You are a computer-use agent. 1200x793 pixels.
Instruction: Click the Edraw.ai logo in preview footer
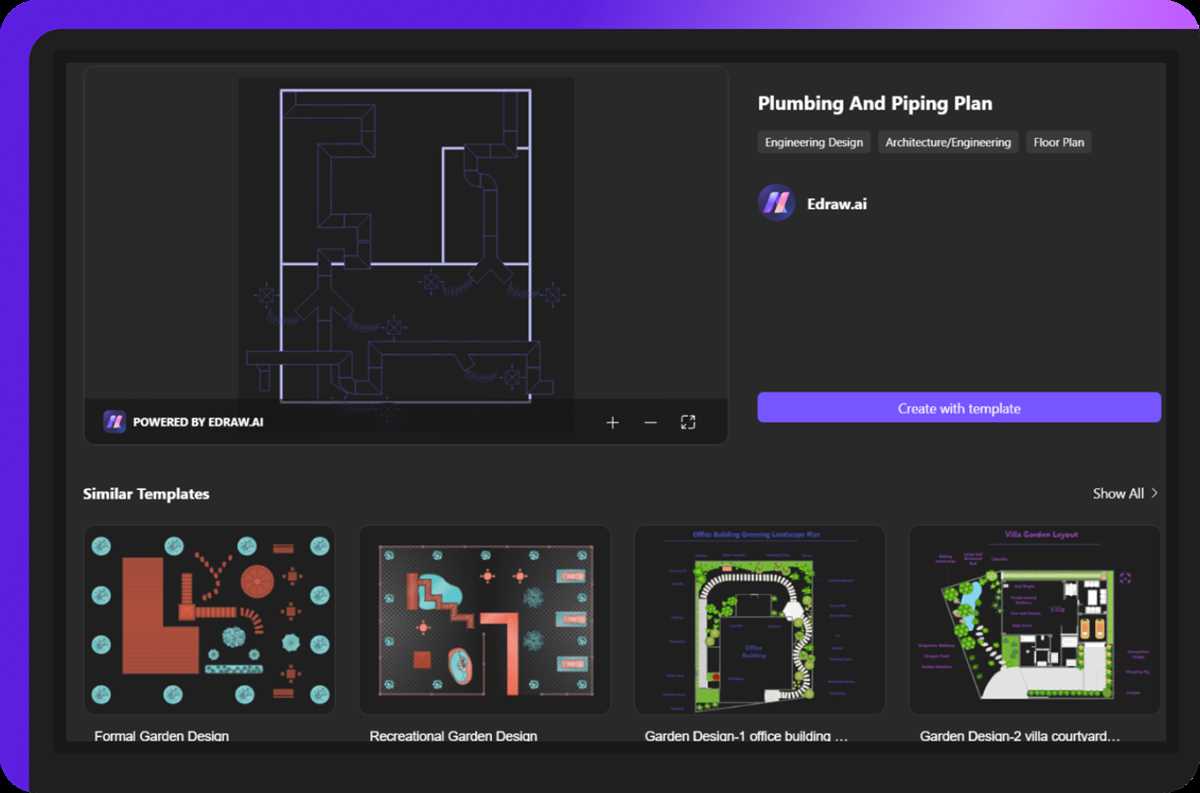point(114,422)
